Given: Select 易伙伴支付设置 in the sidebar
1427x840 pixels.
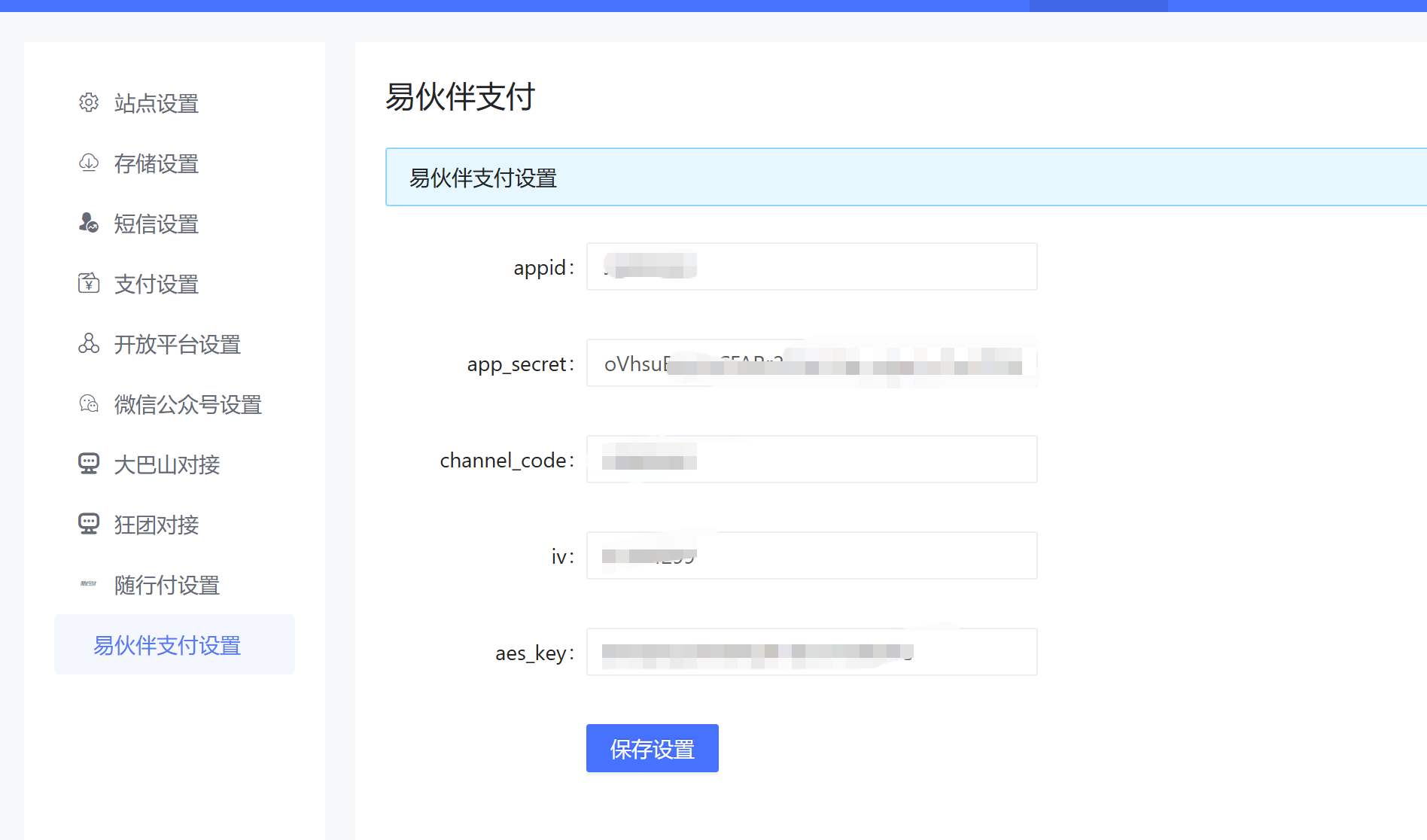Looking at the screenshot, I should [x=167, y=645].
